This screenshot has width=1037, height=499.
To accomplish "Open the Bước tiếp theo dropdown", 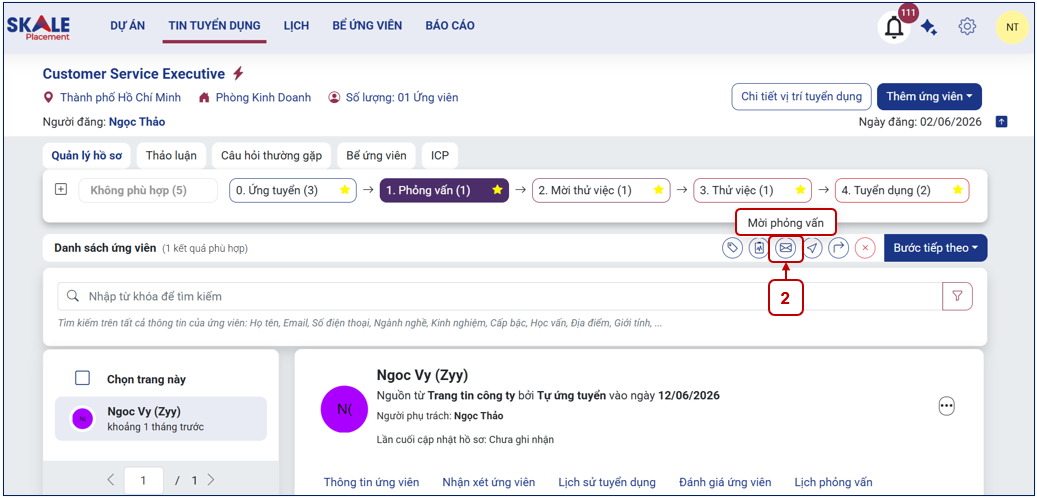I will 935,248.
